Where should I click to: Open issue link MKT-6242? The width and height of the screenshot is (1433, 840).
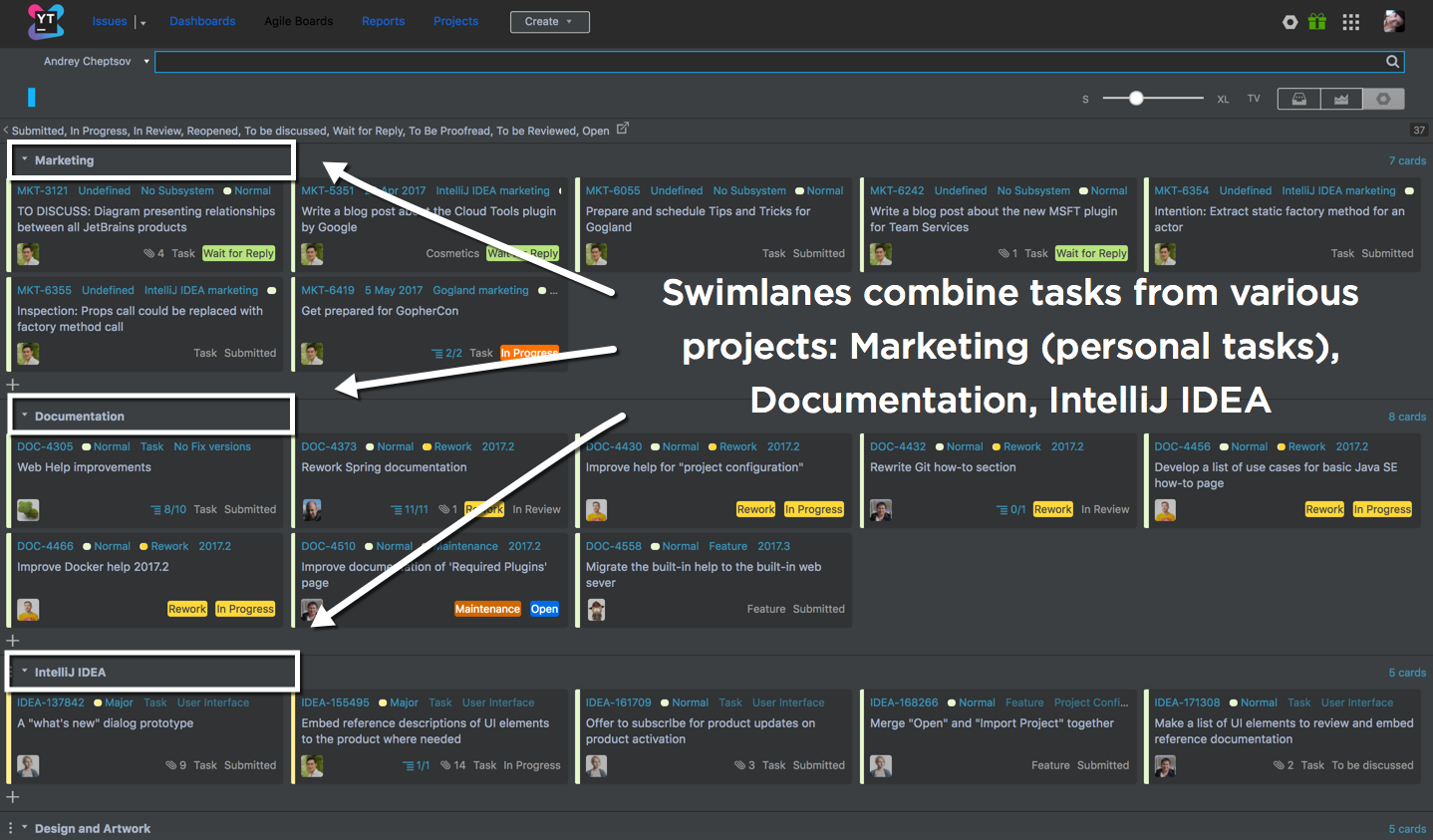pos(897,191)
